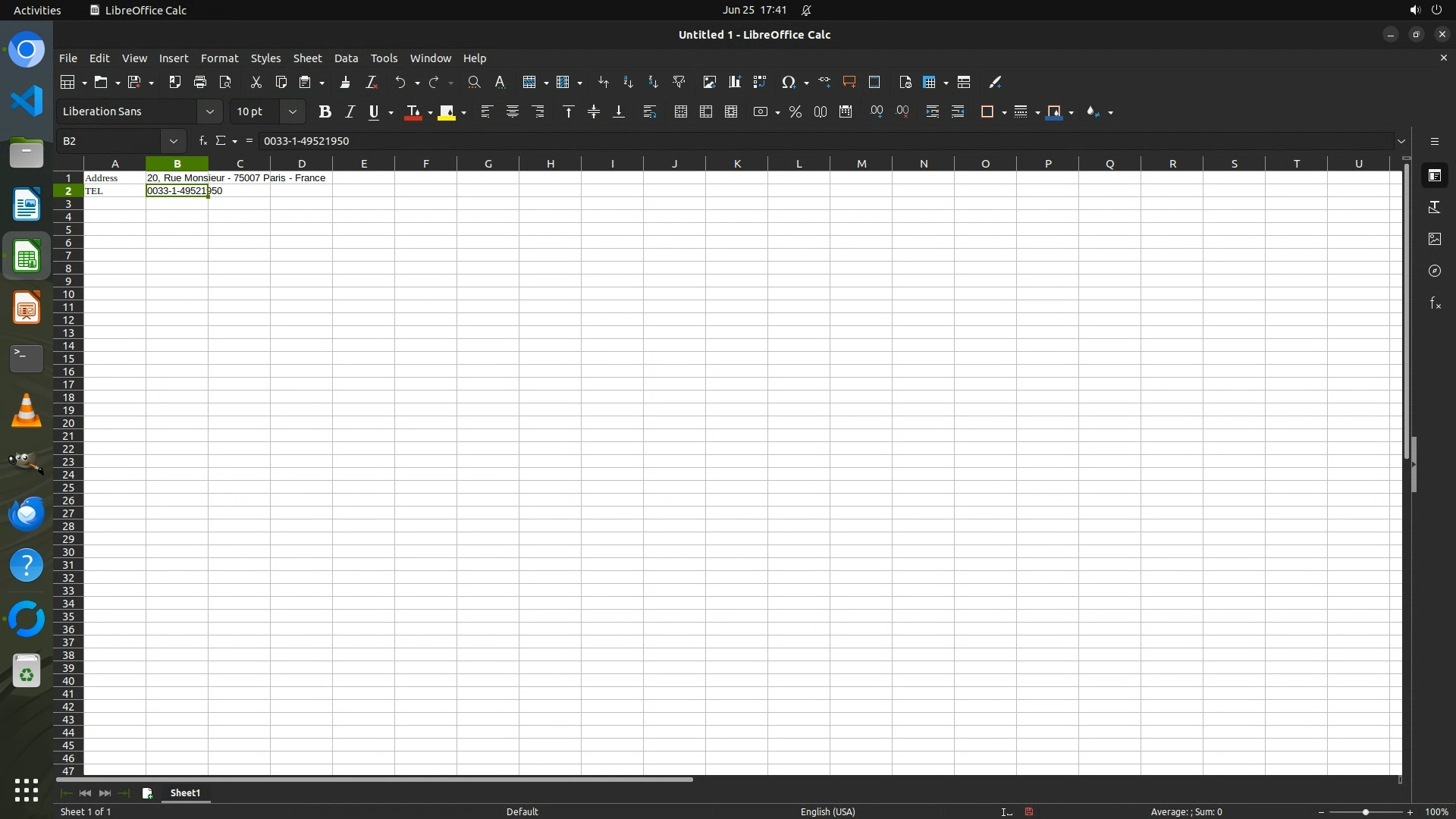
Task: Click the formula input line
Action: point(758,141)
